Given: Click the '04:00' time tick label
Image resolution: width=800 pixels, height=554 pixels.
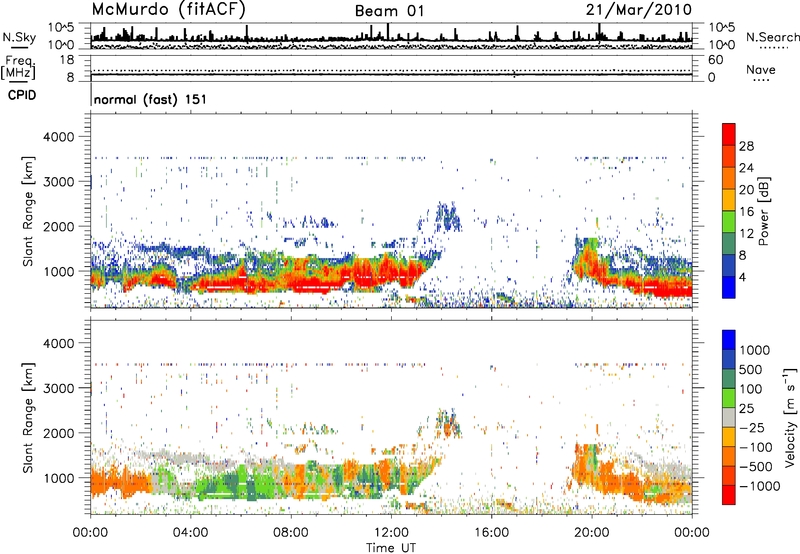Looking at the screenshot, I should point(190,533).
